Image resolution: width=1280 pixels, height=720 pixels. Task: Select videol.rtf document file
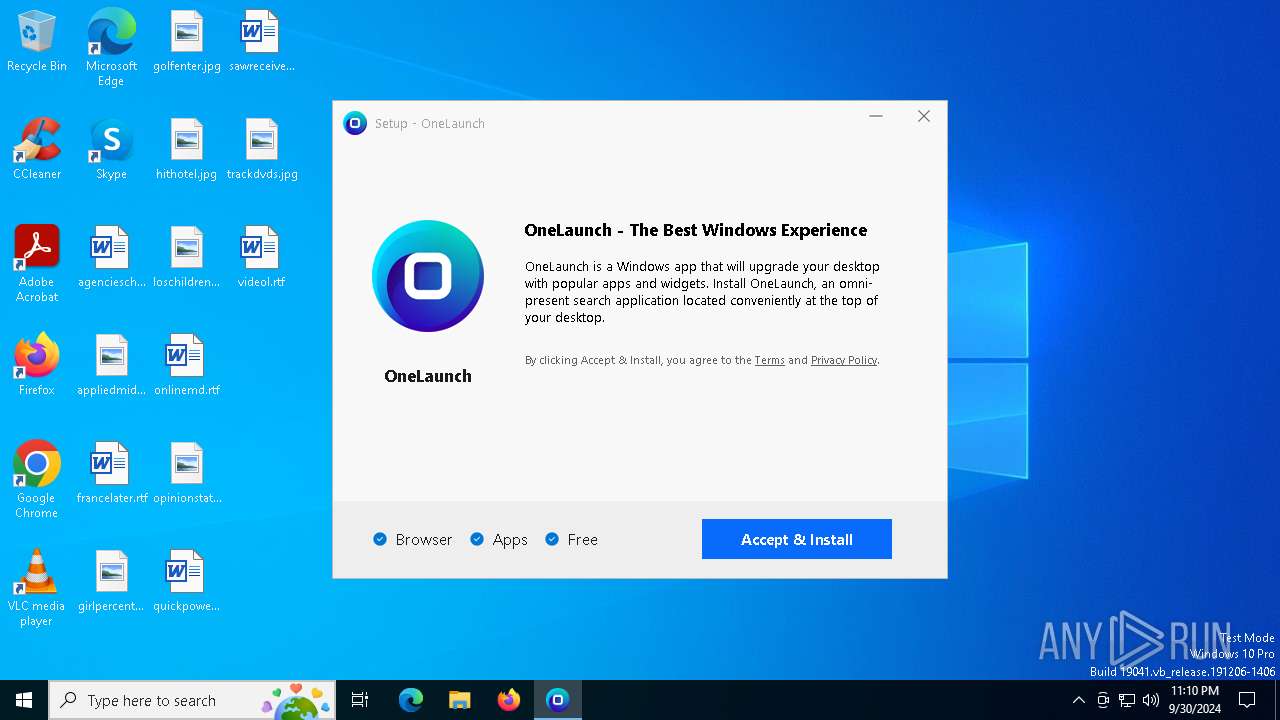[x=261, y=257]
